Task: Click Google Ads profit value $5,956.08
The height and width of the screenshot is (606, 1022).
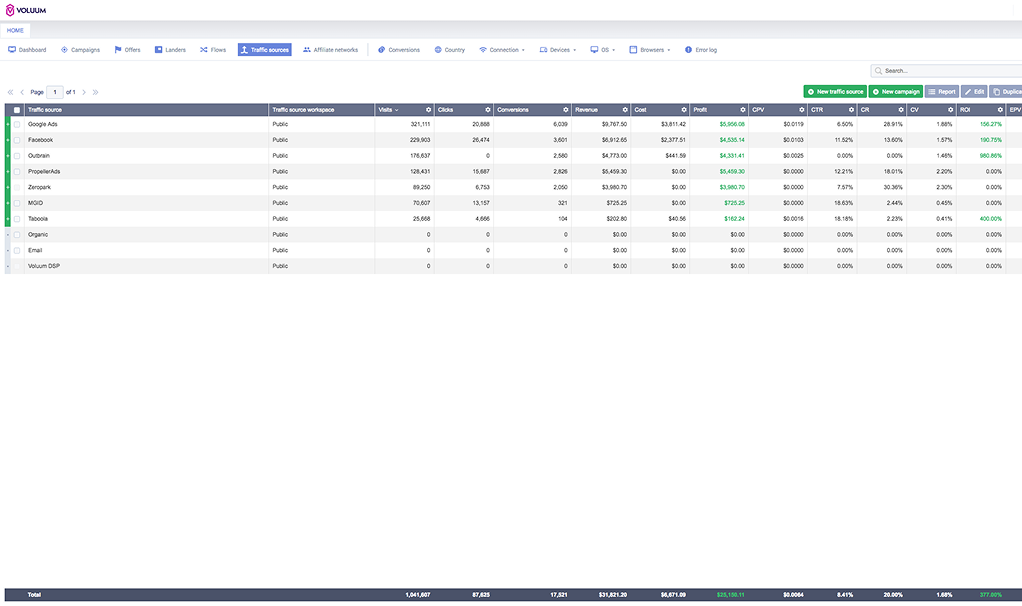Action: tap(732, 124)
